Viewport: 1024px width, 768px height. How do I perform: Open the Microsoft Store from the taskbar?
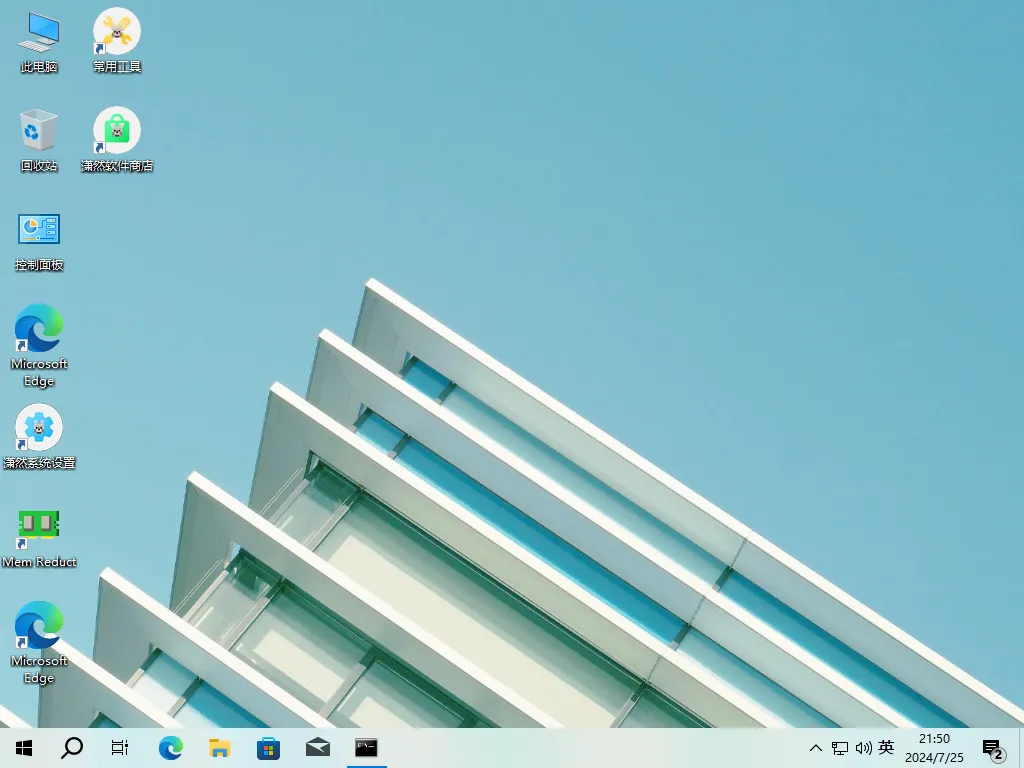(x=268, y=747)
